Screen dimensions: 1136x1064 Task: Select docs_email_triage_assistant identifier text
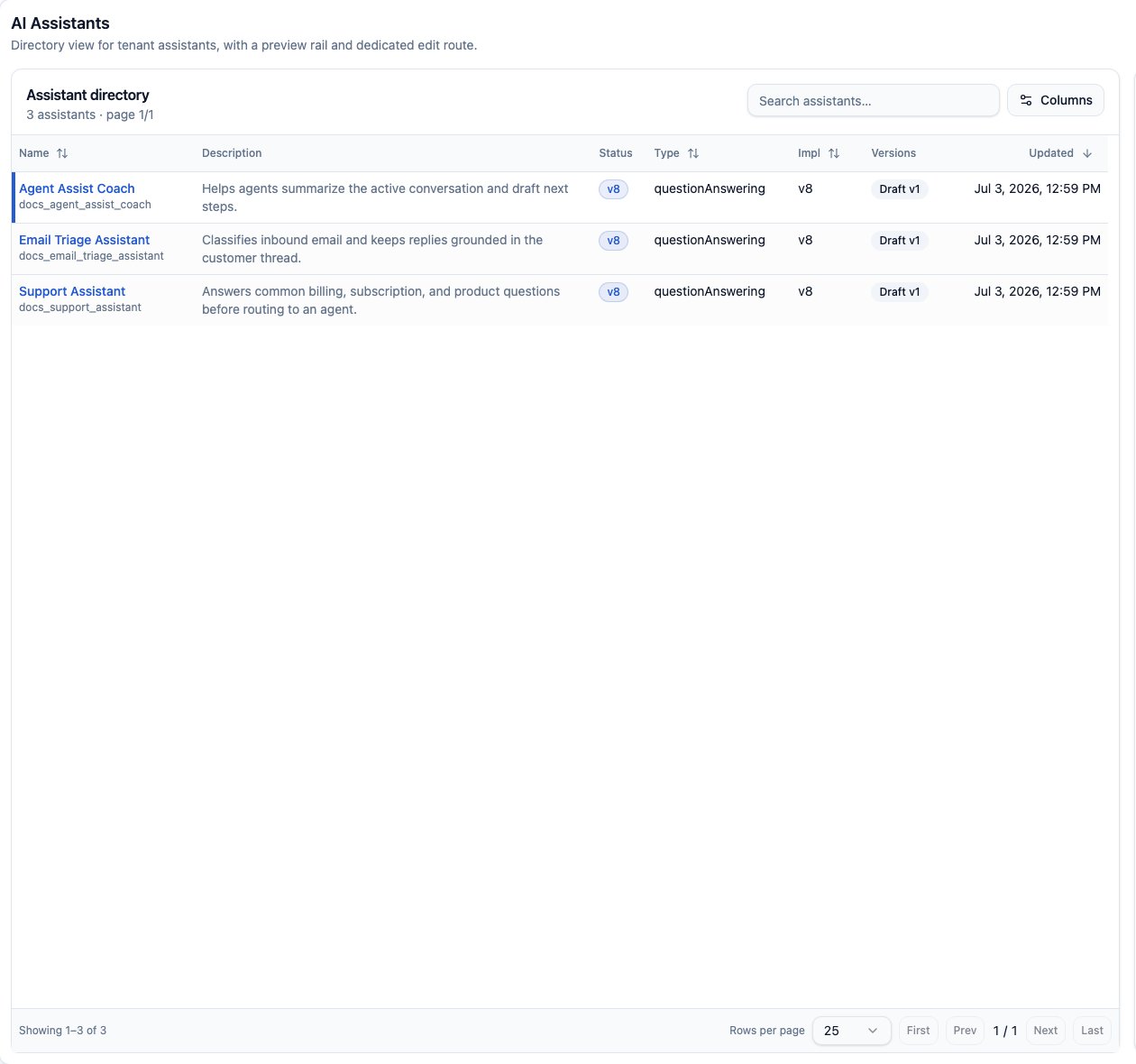coord(91,256)
